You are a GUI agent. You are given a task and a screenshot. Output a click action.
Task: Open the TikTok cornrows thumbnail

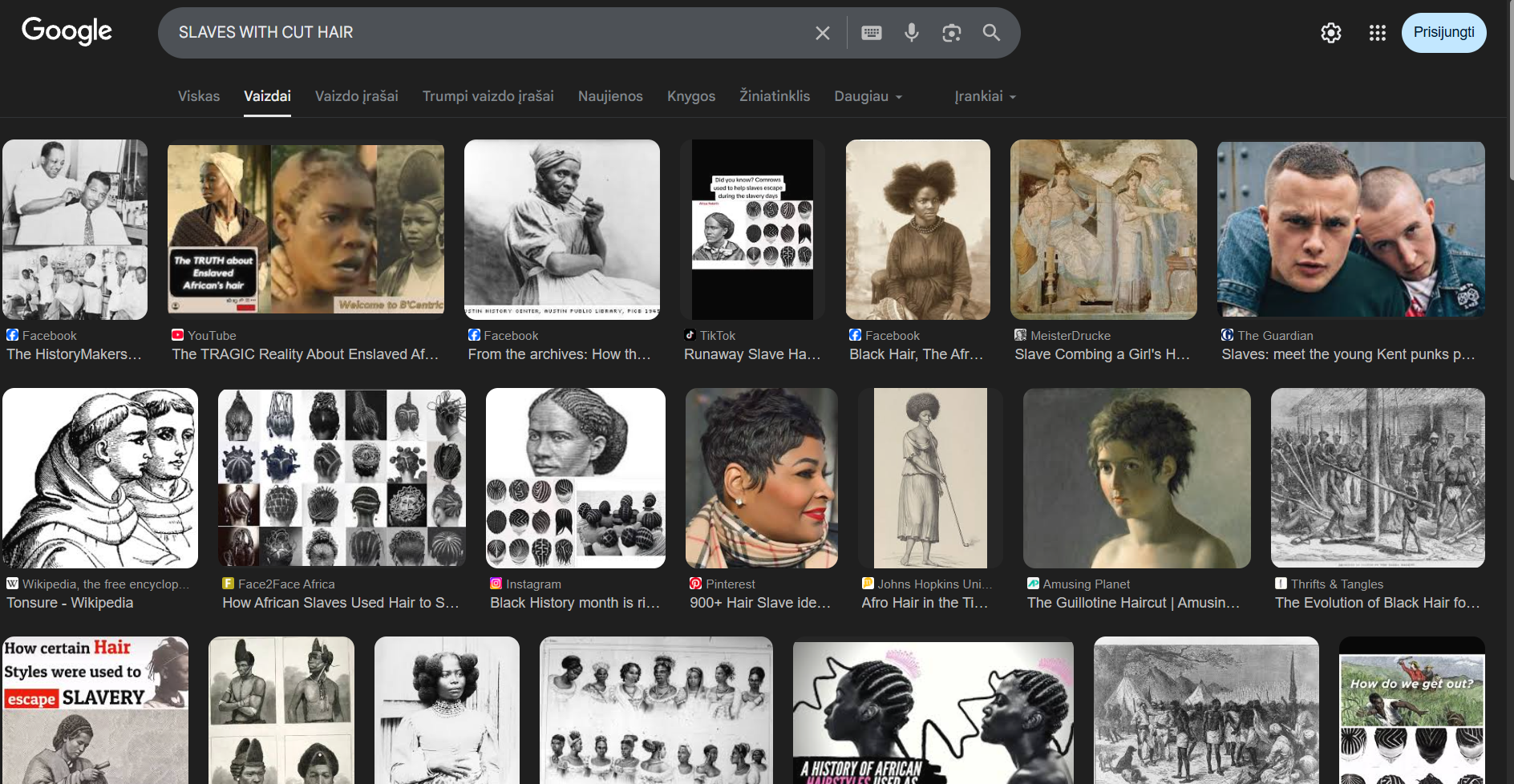click(x=752, y=230)
